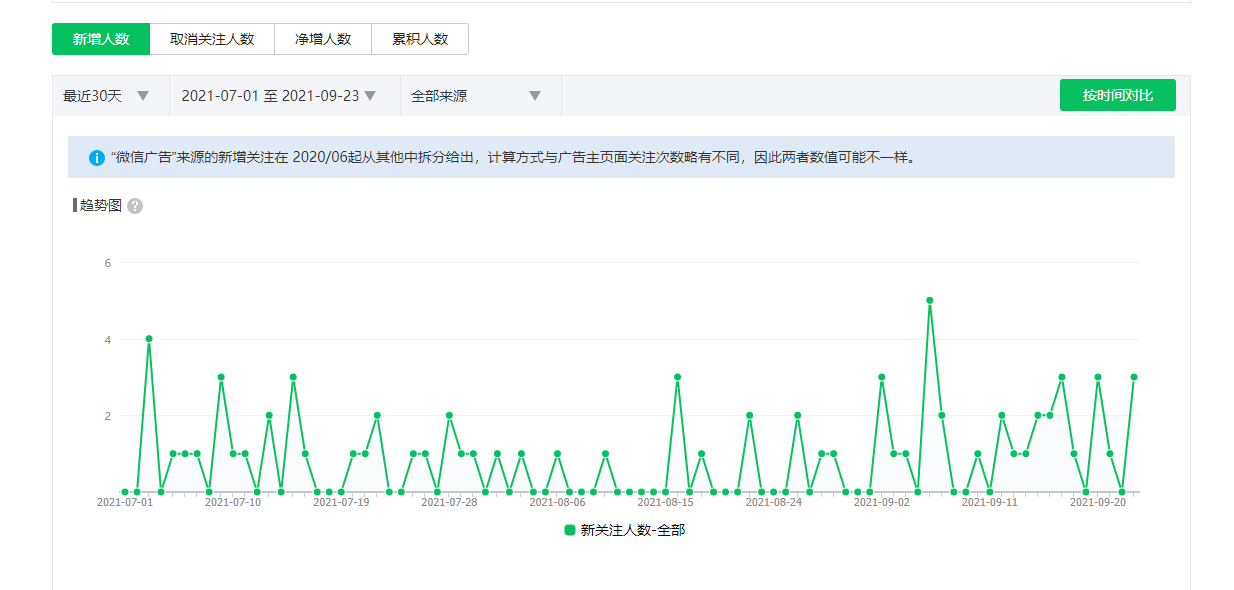Screen dimensions: 1234x590
Task: Toggle the 新关注人数-全部 legend label
Action: [632, 530]
